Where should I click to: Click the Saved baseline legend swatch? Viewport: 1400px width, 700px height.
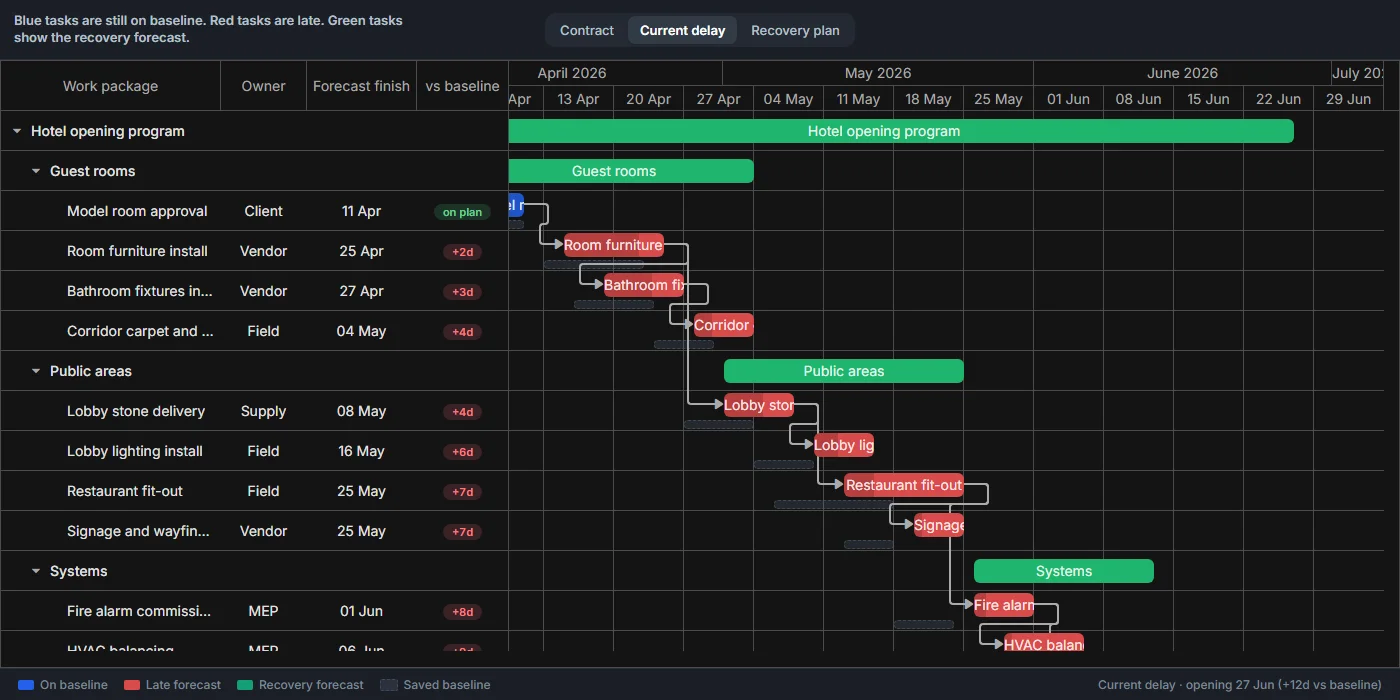click(389, 685)
